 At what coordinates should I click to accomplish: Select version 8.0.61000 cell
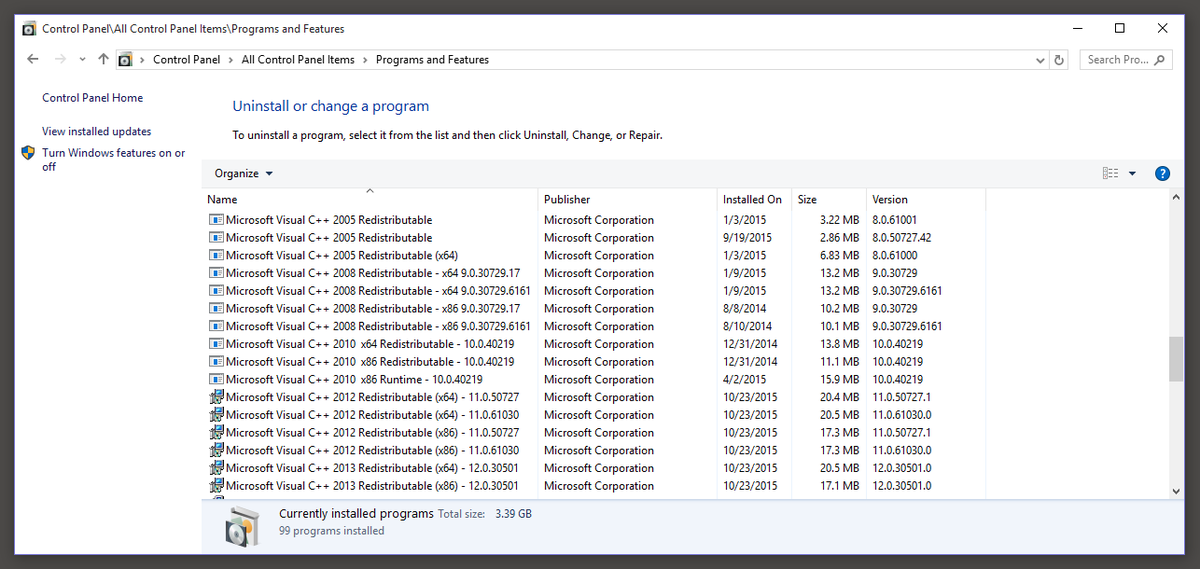895,255
